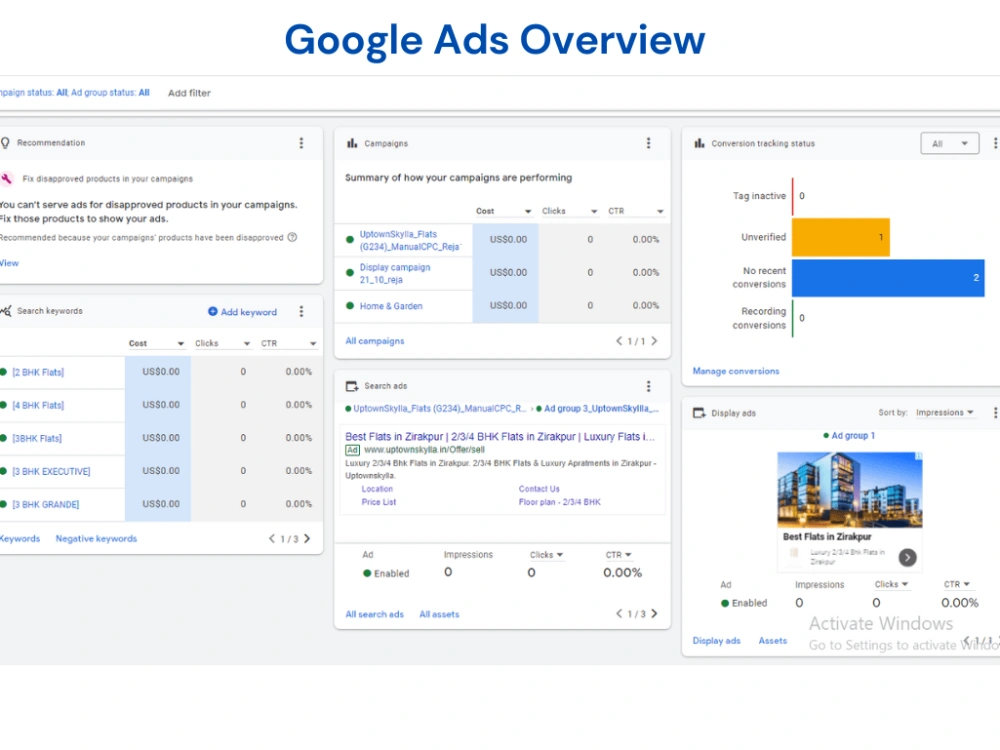Click Location sitelink in ad preview

377,489
